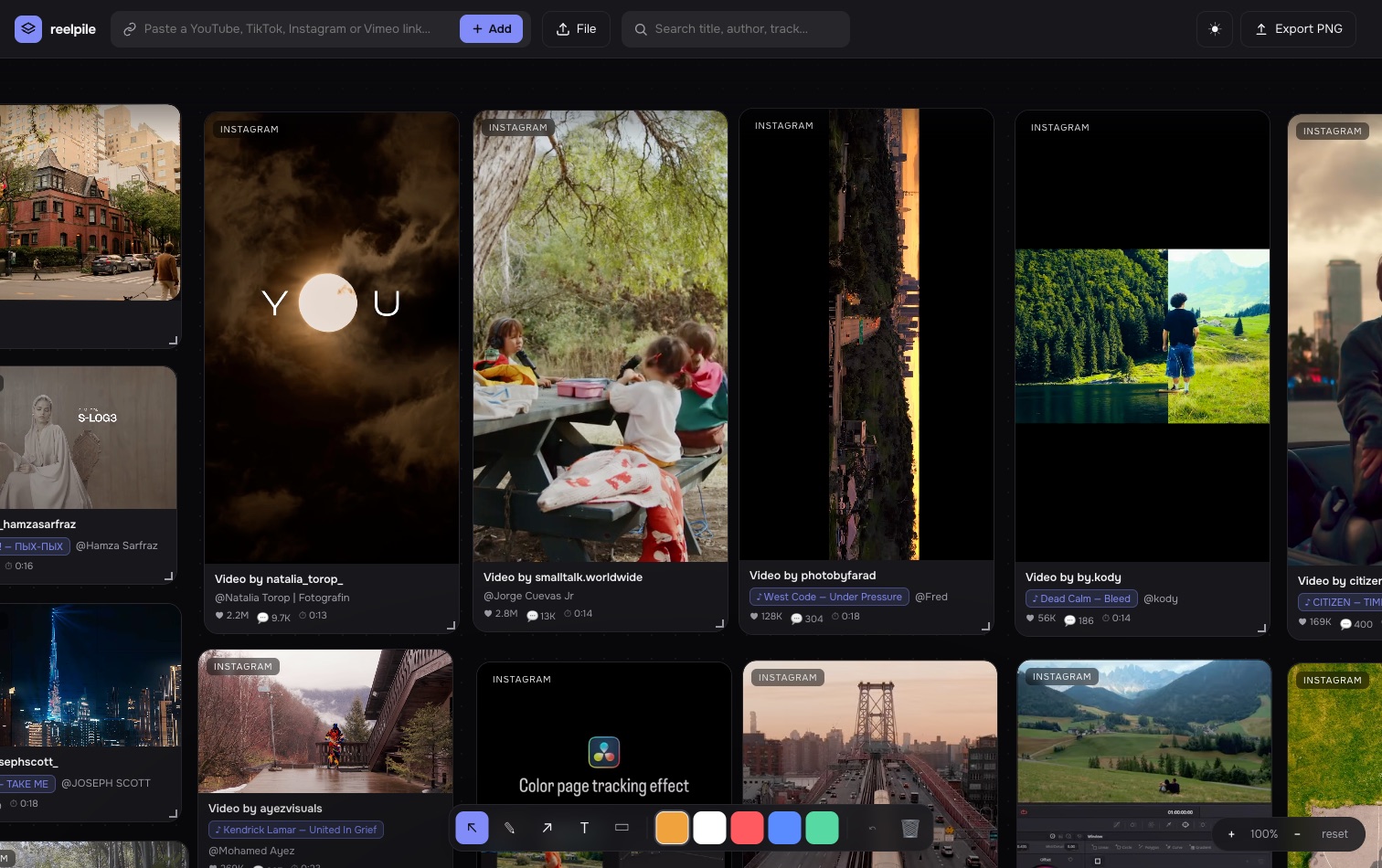Click the ПЫХ-ПЫХ track tag

tap(33, 546)
